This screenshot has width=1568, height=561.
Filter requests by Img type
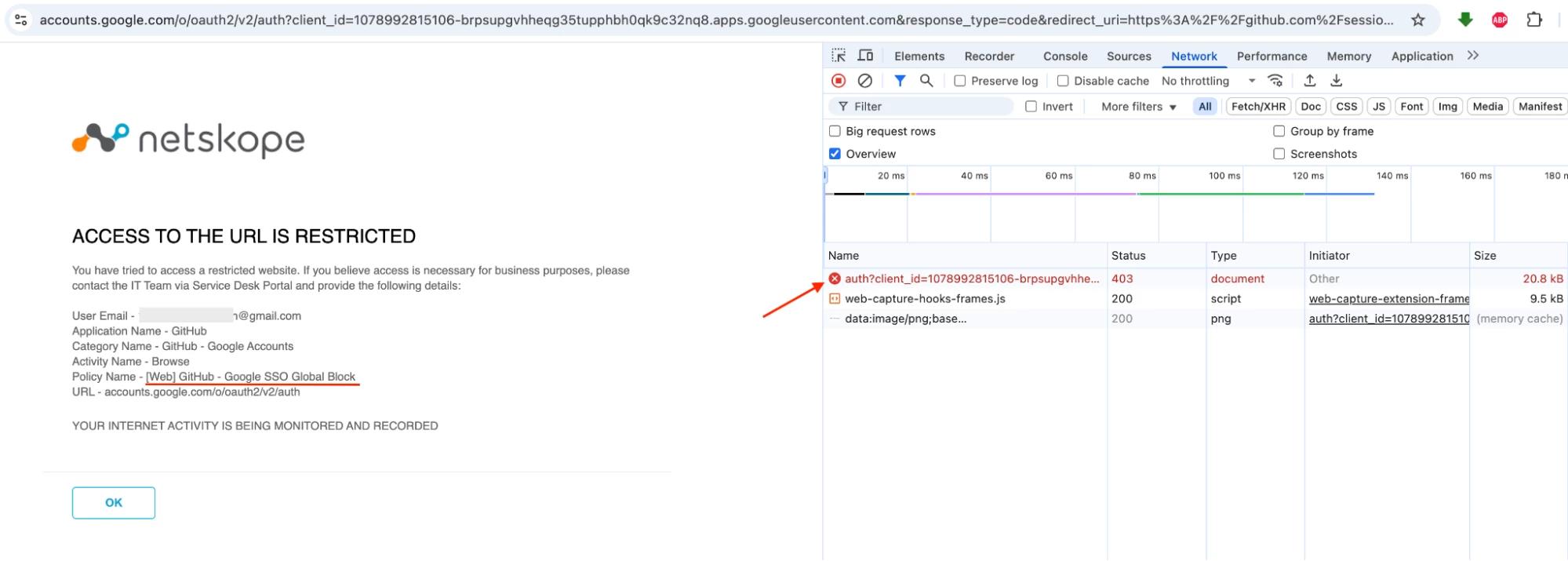point(1448,107)
